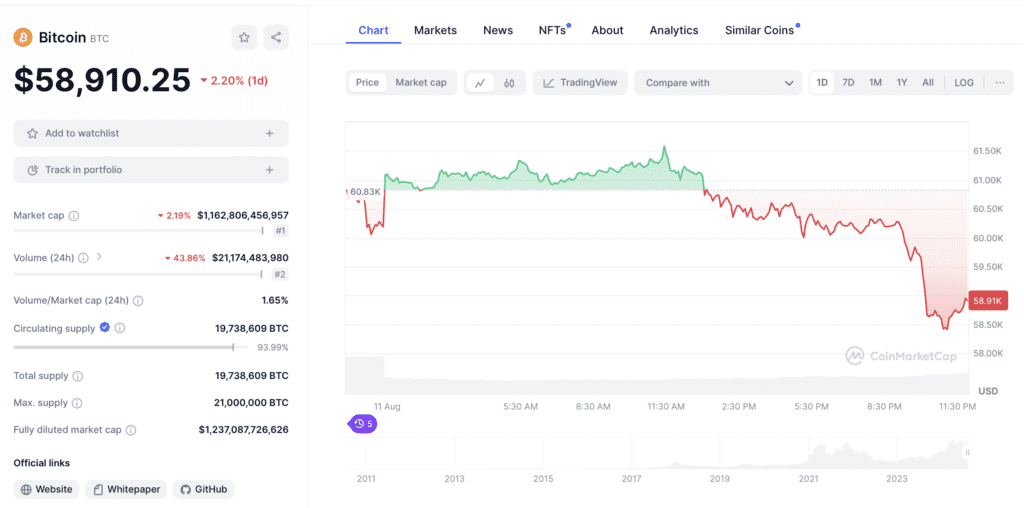The image size is (1024, 508).
Task: Click the 2021 label on history timeline
Action: tap(808, 479)
